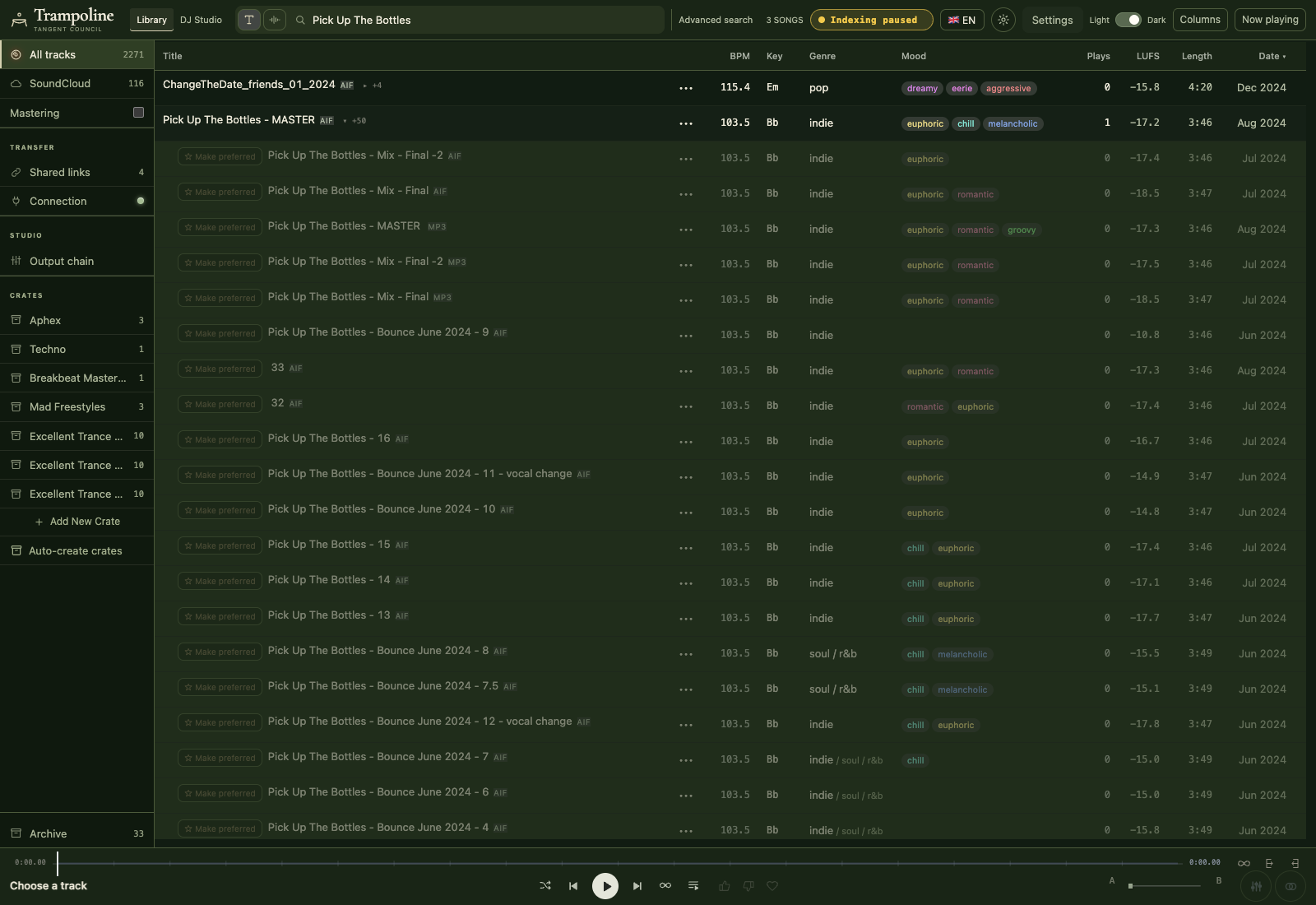Open the Now playing panel
Screen dimensions: 1316x905
[1270, 20]
